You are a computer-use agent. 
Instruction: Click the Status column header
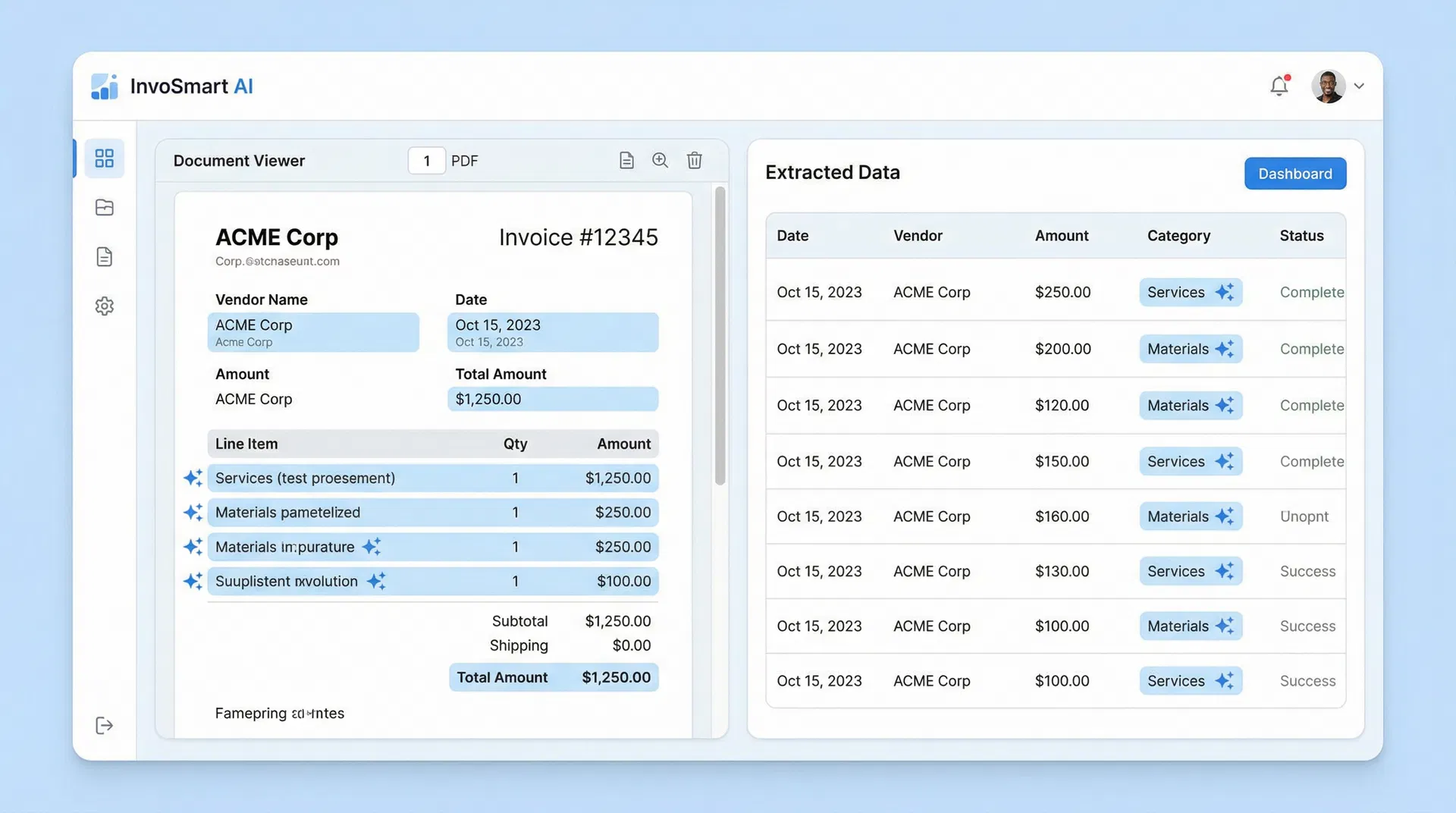pos(1301,236)
